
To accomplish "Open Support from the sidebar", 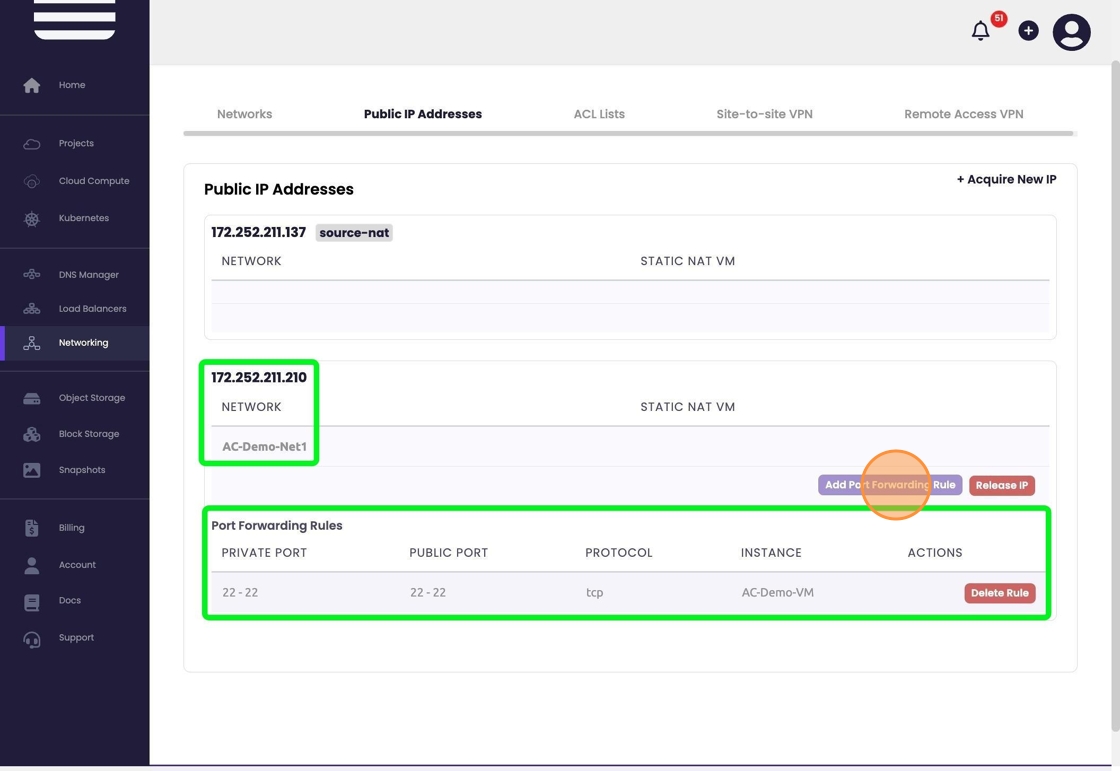I will [x=76, y=638].
